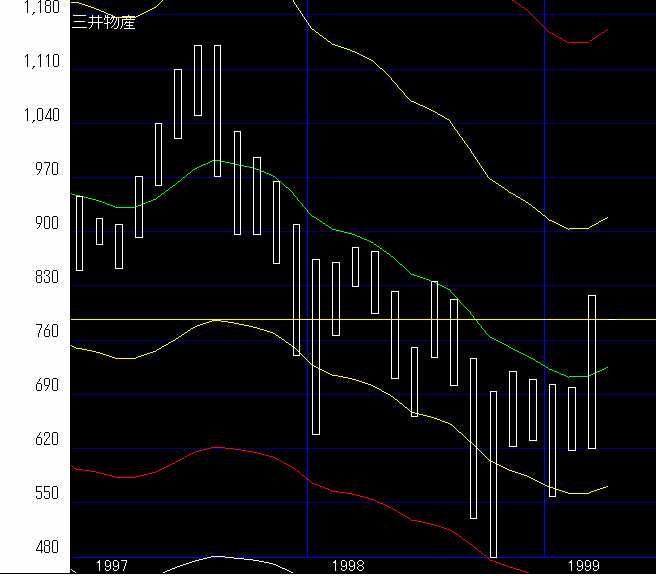Image resolution: width=656 pixels, height=576 pixels.
Task: Click the 1997 year label on time axis
Action: [111, 565]
